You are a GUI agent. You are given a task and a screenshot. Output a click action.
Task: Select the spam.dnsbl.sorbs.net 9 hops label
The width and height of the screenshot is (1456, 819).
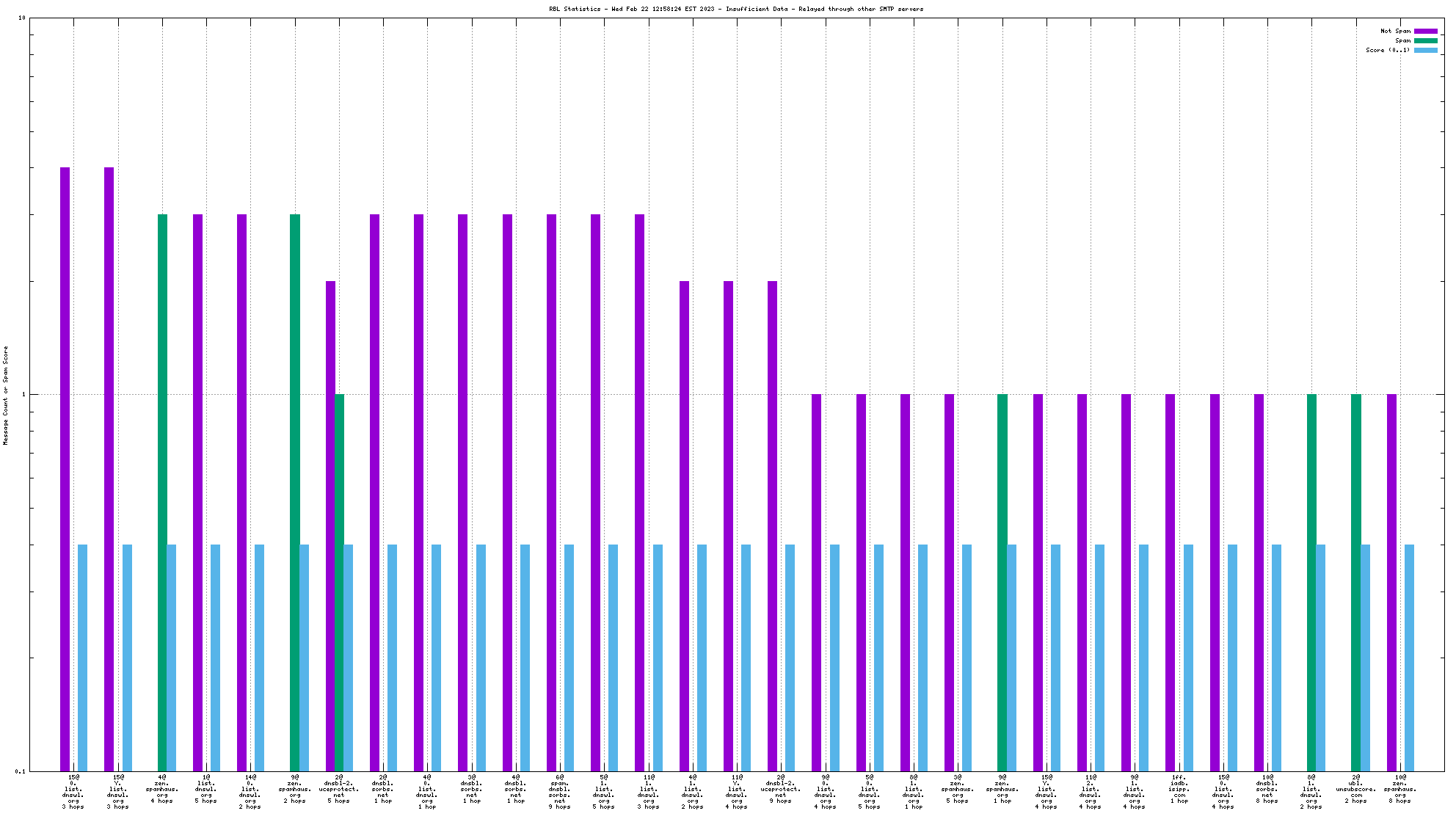tap(559, 792)
